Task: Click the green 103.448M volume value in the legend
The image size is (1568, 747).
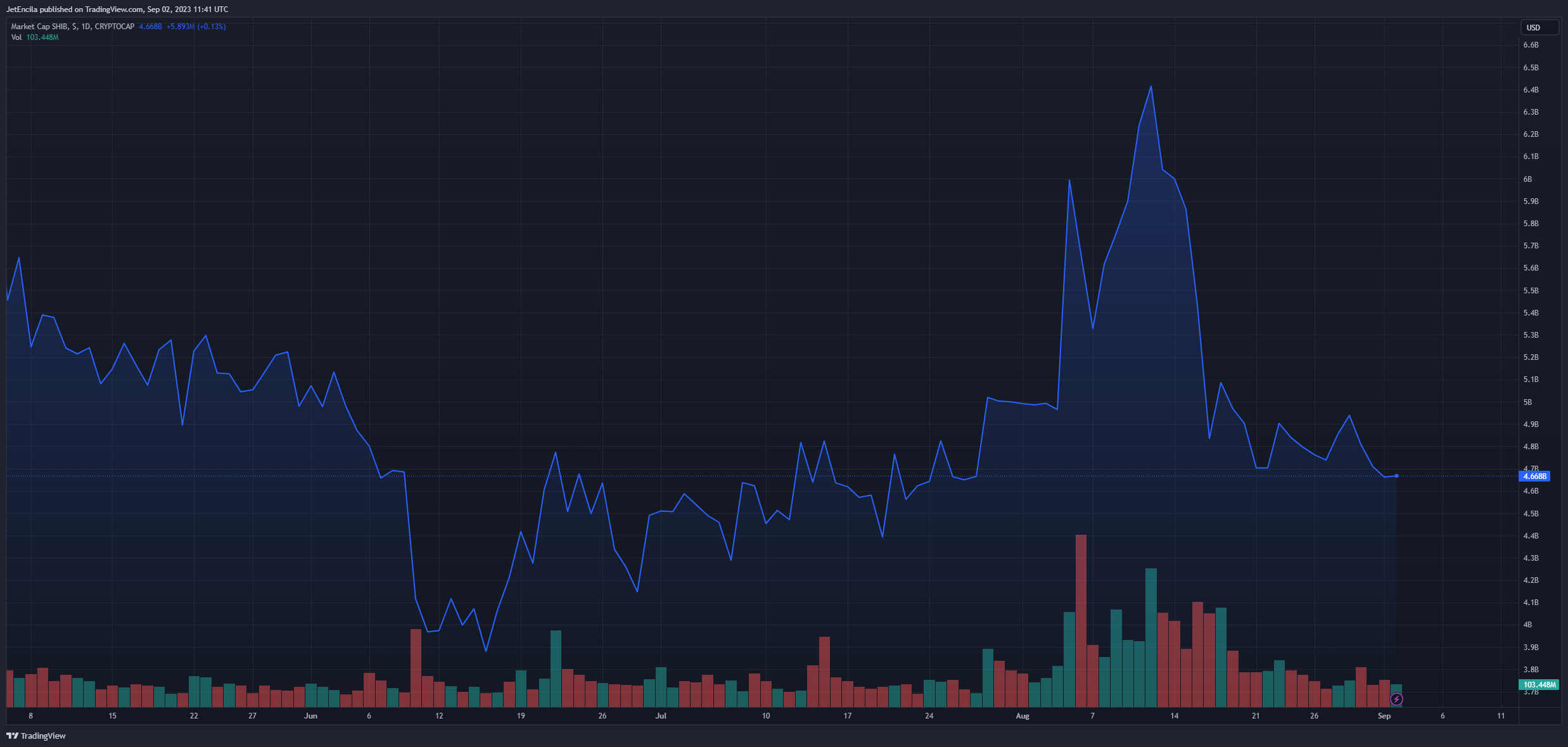Action: 42,37
